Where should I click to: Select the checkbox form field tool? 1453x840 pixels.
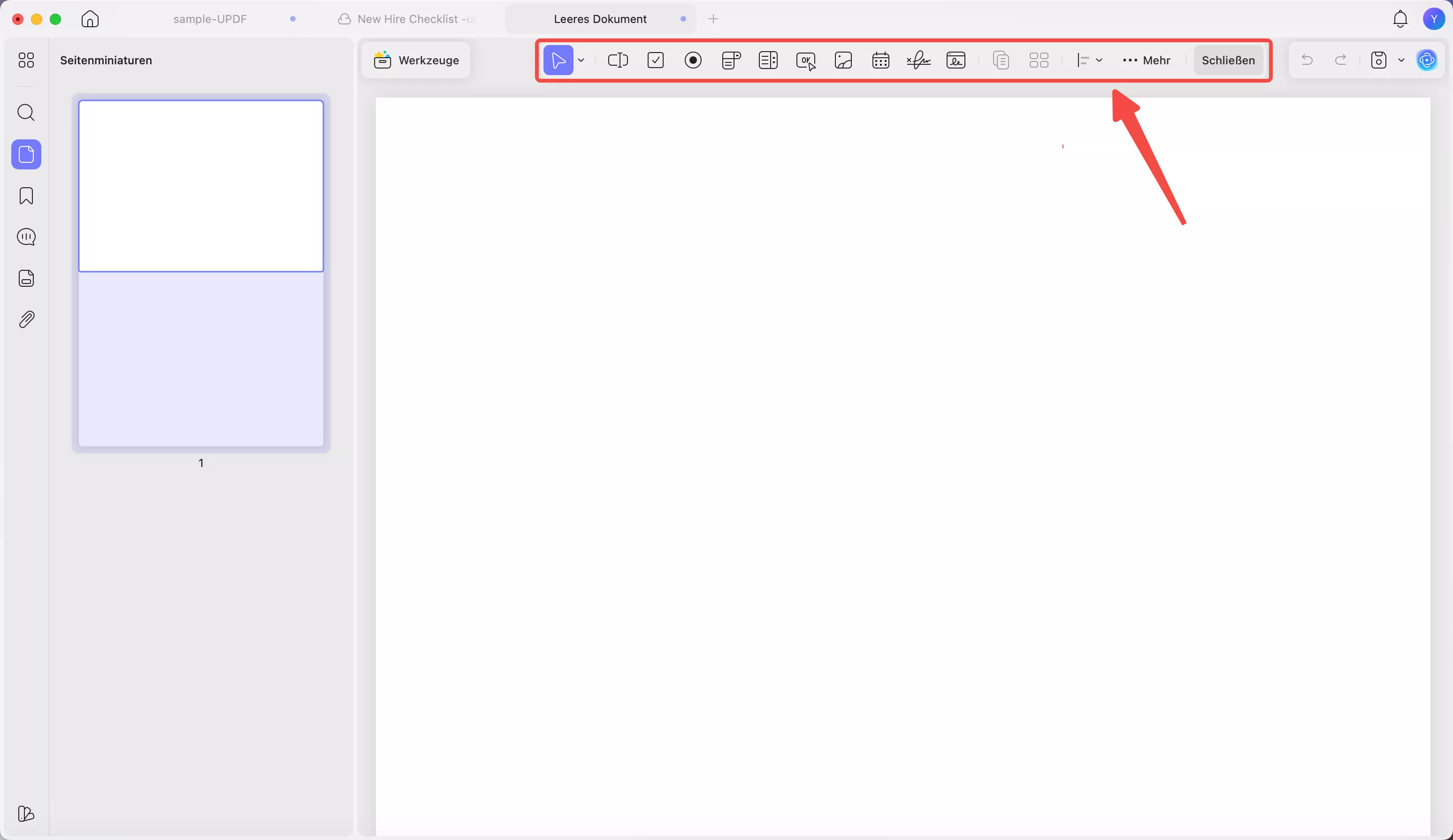[x=656, y=60]
